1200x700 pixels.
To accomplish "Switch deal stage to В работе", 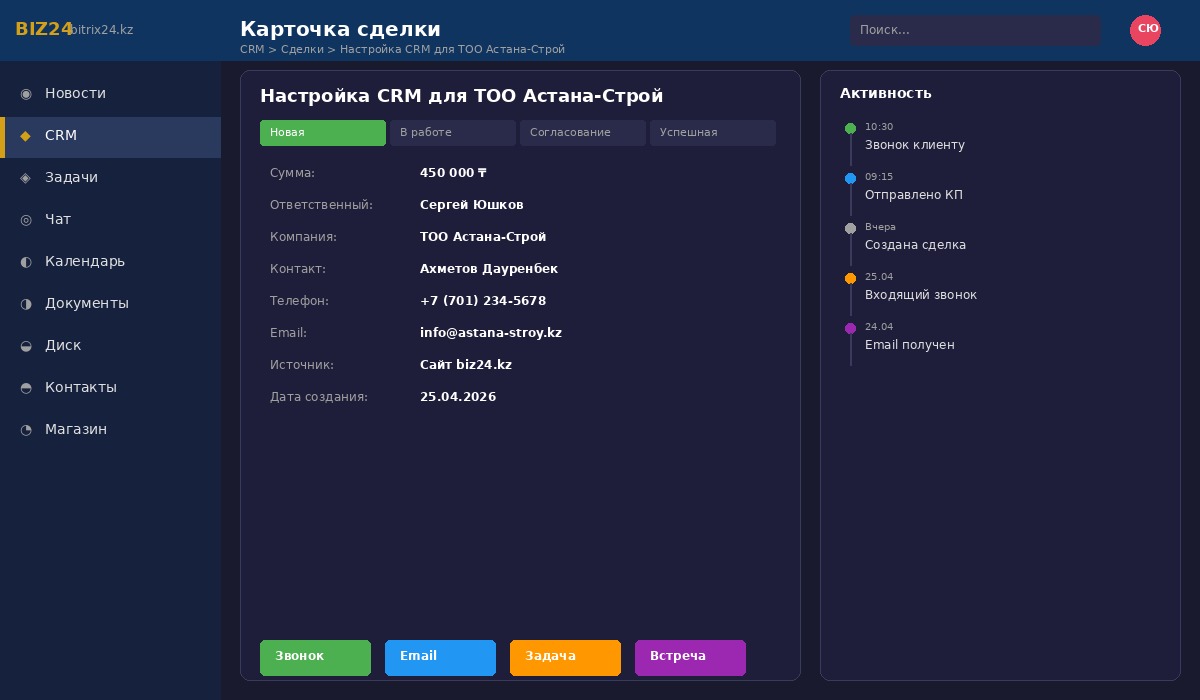I will 452,132.
